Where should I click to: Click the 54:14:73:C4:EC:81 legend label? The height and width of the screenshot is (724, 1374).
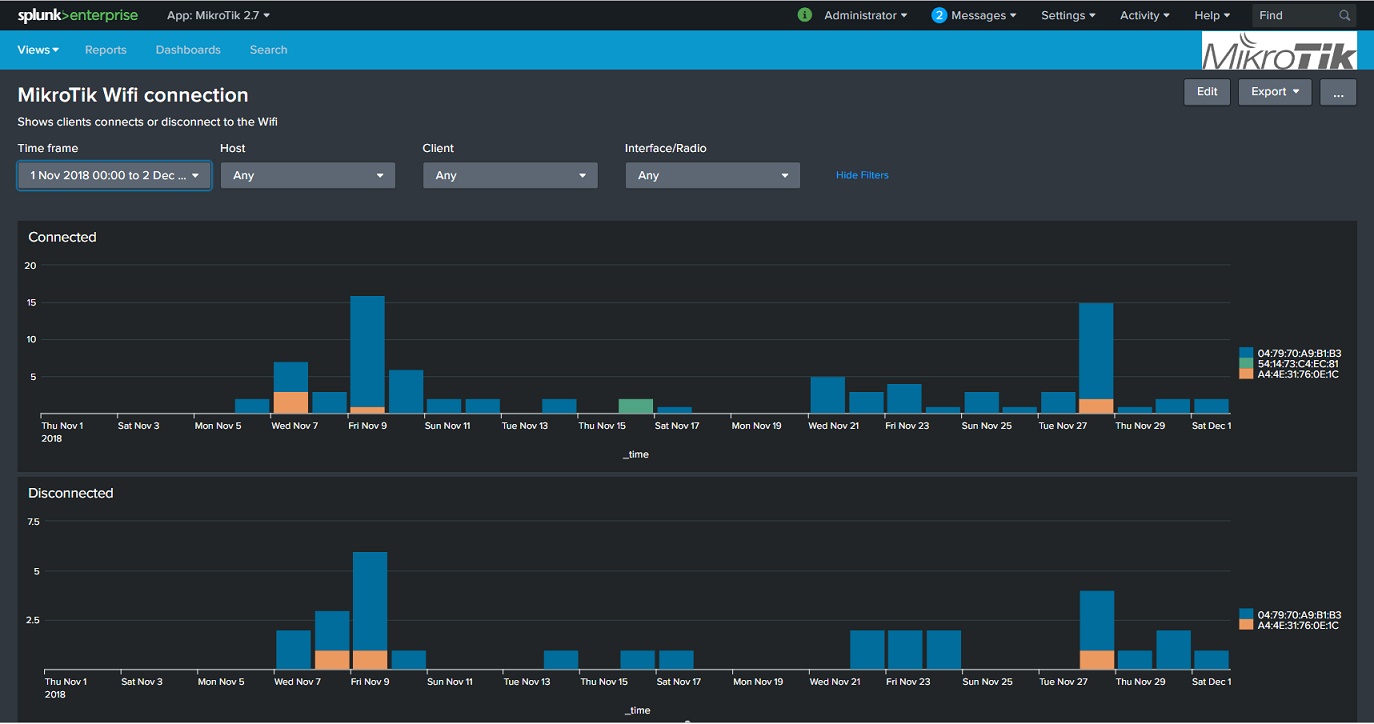[1298, 363]
